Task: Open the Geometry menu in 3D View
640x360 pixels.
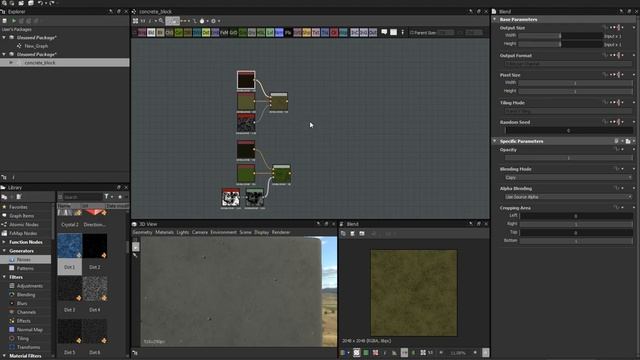Action: [x=142, y=232]
